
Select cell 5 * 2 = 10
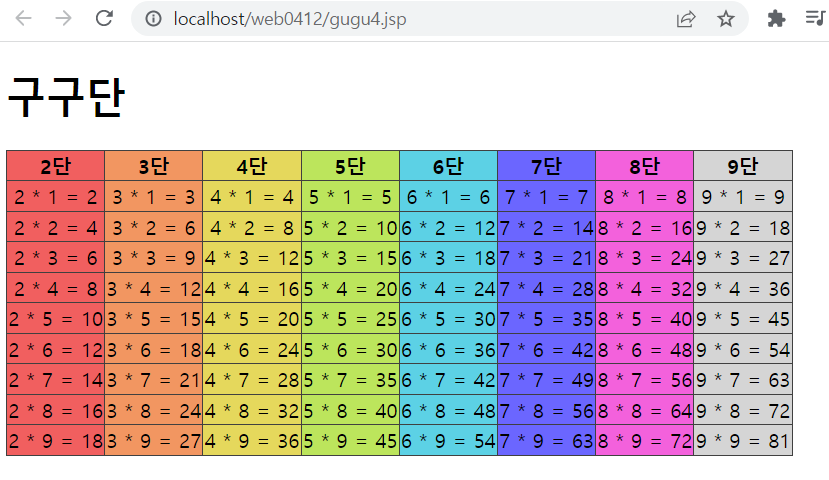[x=351, y=227]
